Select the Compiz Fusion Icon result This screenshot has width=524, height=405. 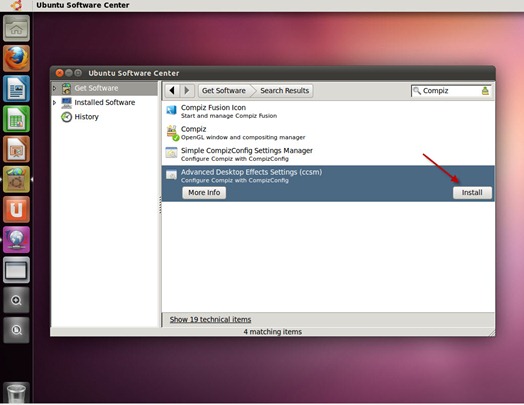328,111
